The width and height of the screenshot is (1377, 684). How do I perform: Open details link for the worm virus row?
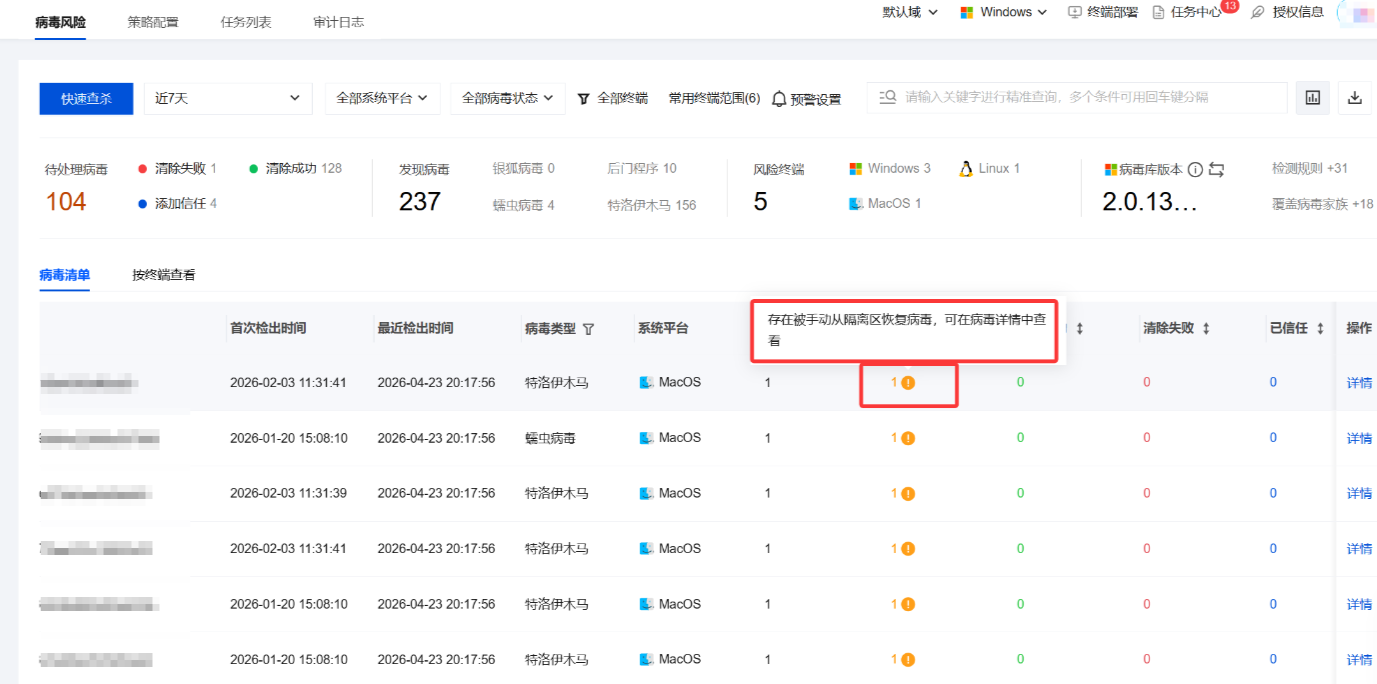coord(1359,438)
